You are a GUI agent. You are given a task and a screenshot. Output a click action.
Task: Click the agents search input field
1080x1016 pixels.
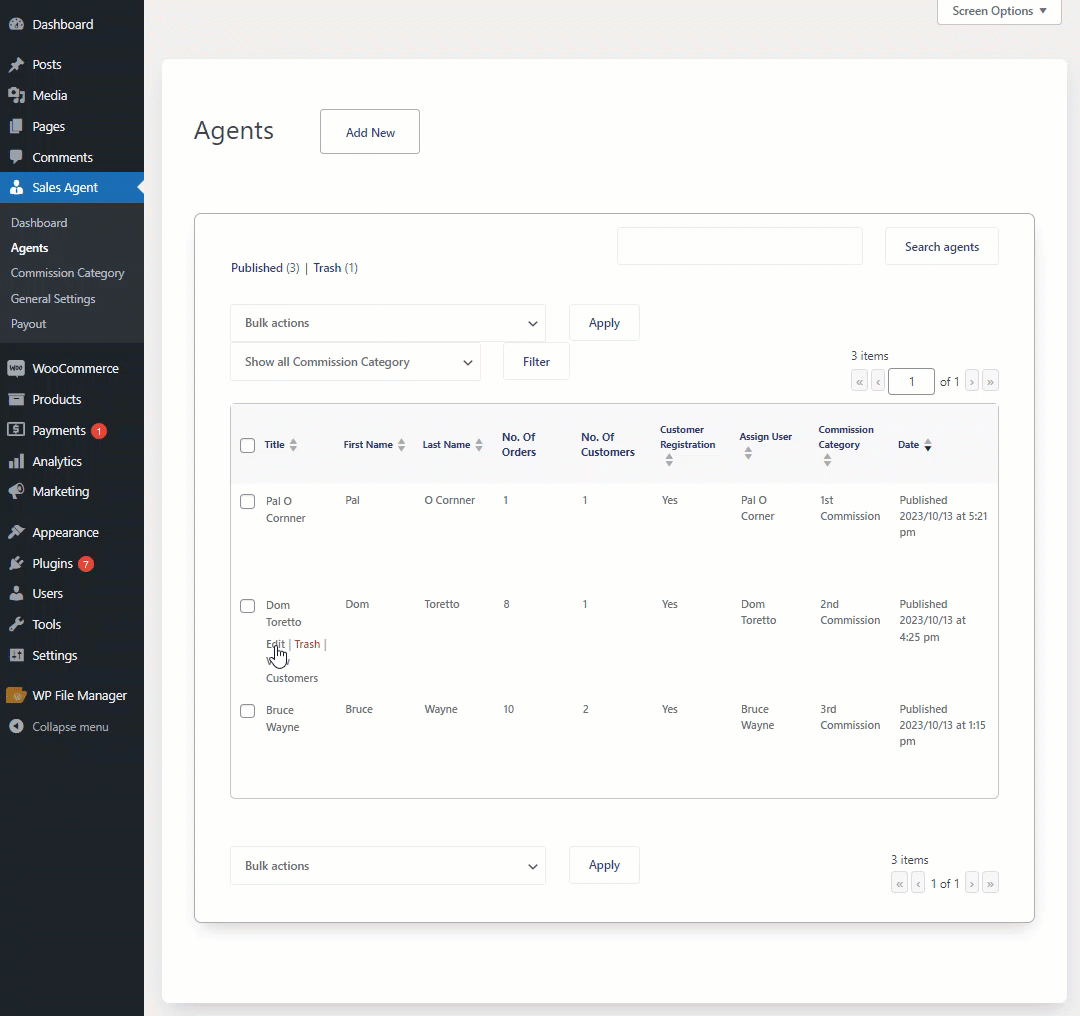(x=740, y=246)
